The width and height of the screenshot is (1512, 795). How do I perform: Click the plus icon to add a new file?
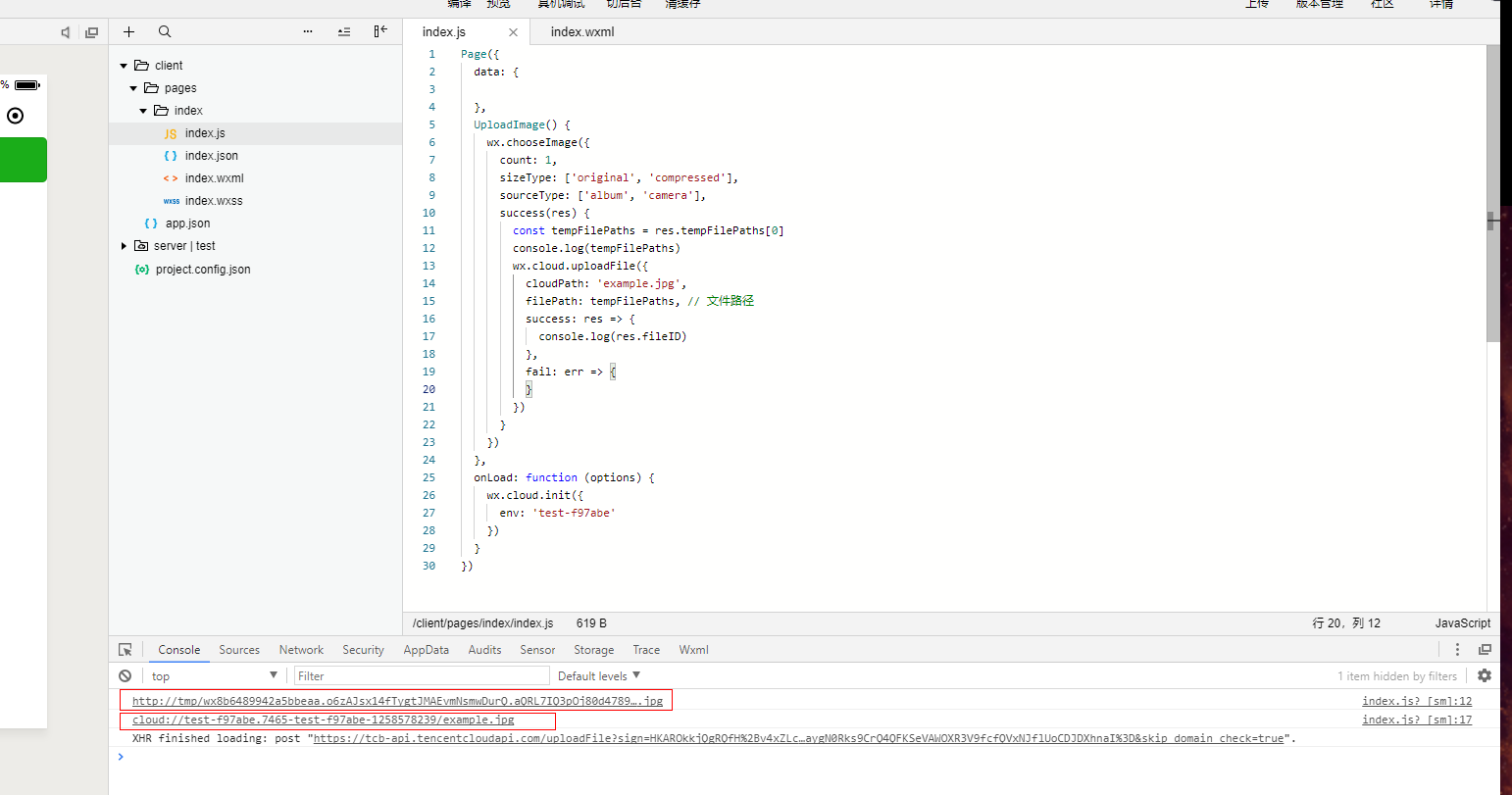pyautogui.click(x=128, y=31)
